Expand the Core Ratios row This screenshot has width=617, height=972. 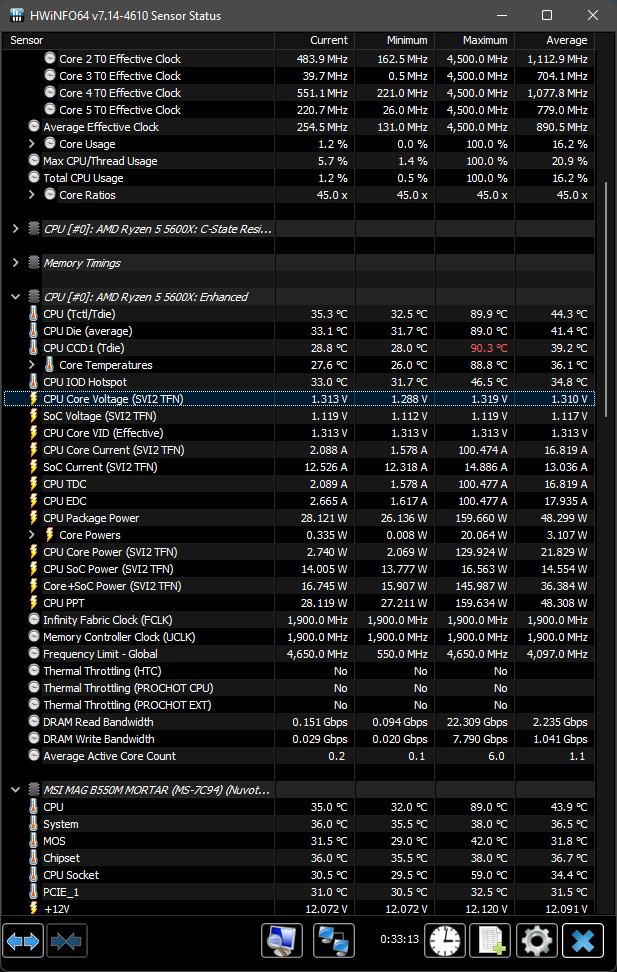tap(32, 195)
